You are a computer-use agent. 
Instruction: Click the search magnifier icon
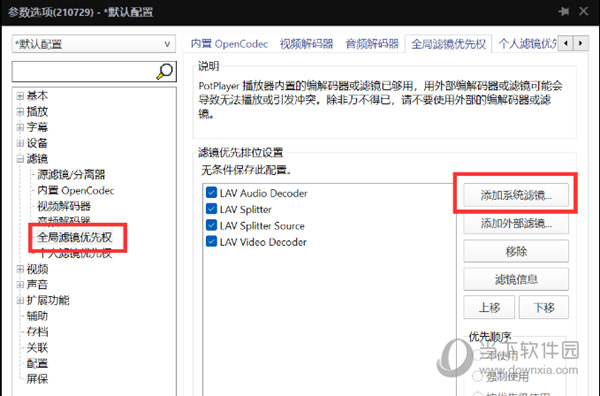[x=165, y=71]
